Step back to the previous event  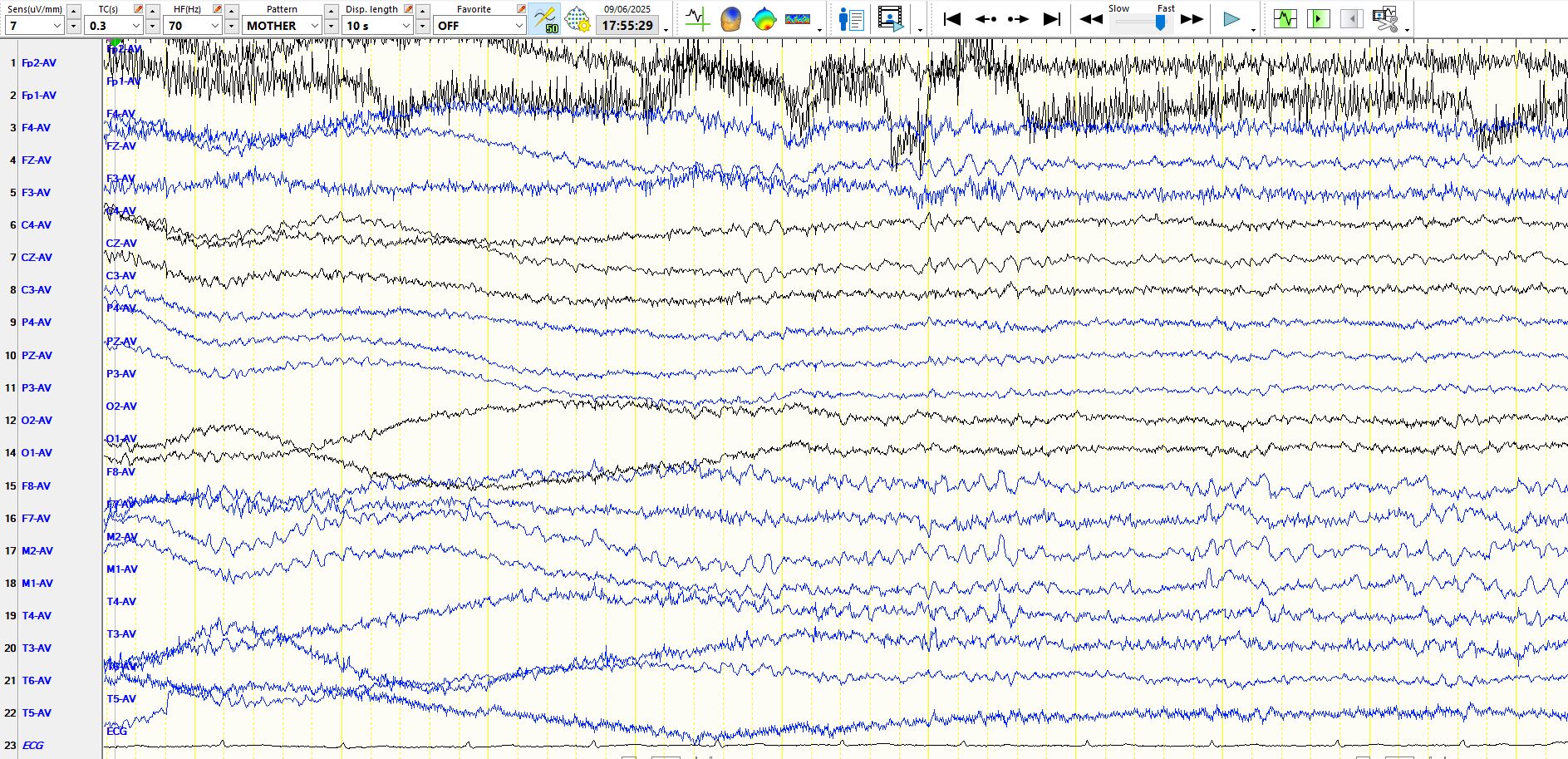point(986,18)
